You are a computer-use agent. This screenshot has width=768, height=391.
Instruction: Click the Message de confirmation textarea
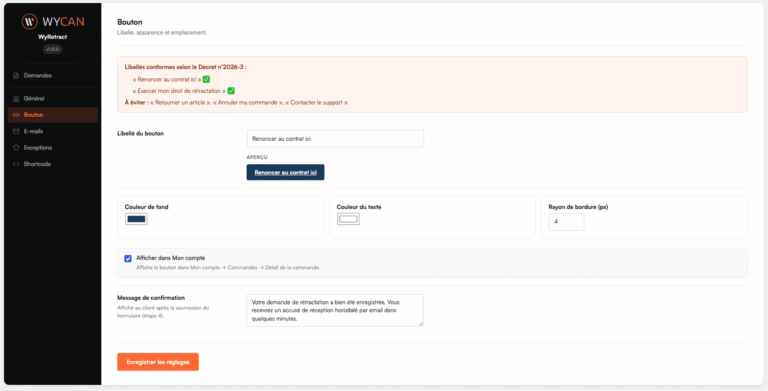click(x=335, y=310)
